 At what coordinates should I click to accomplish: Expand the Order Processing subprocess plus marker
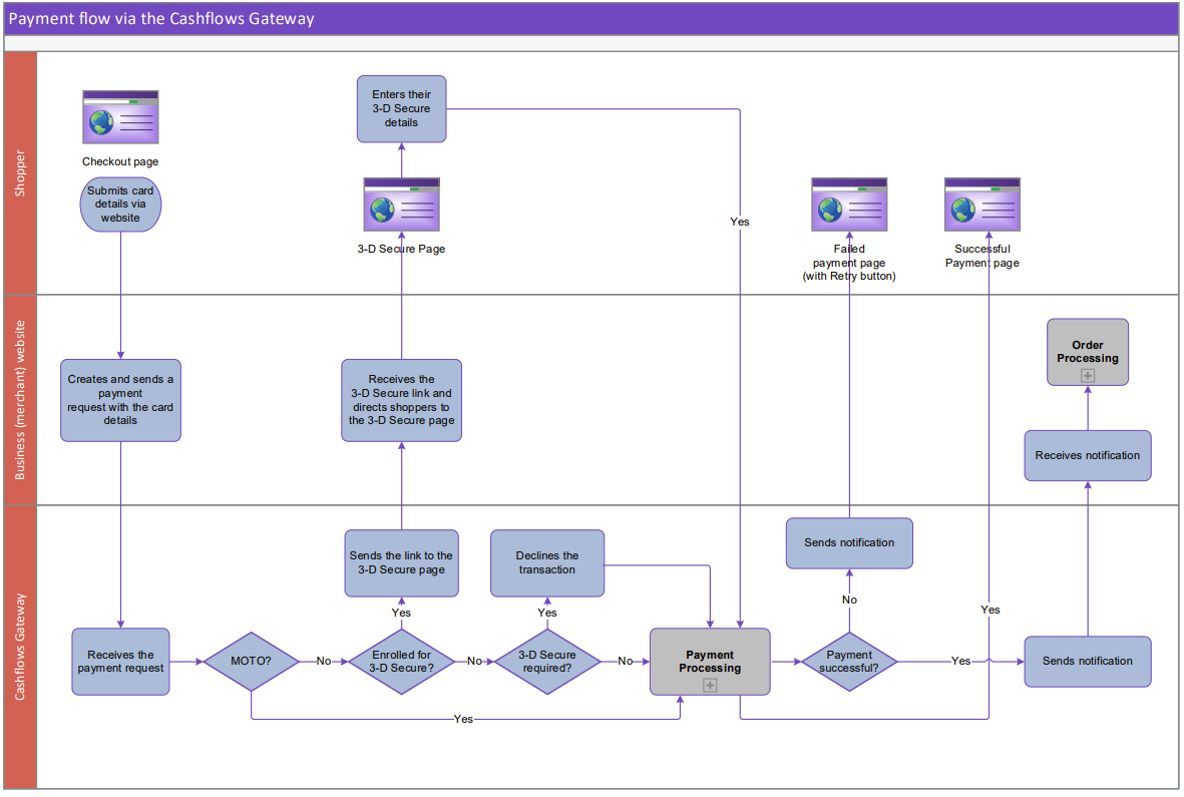coord(1087,375)
